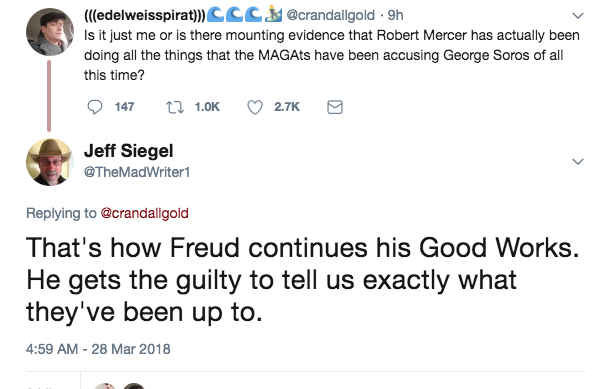Open the @TheMadWriter1 handle
The width and height of the screenshot is (616, 389).
click(x=137, y=172)
